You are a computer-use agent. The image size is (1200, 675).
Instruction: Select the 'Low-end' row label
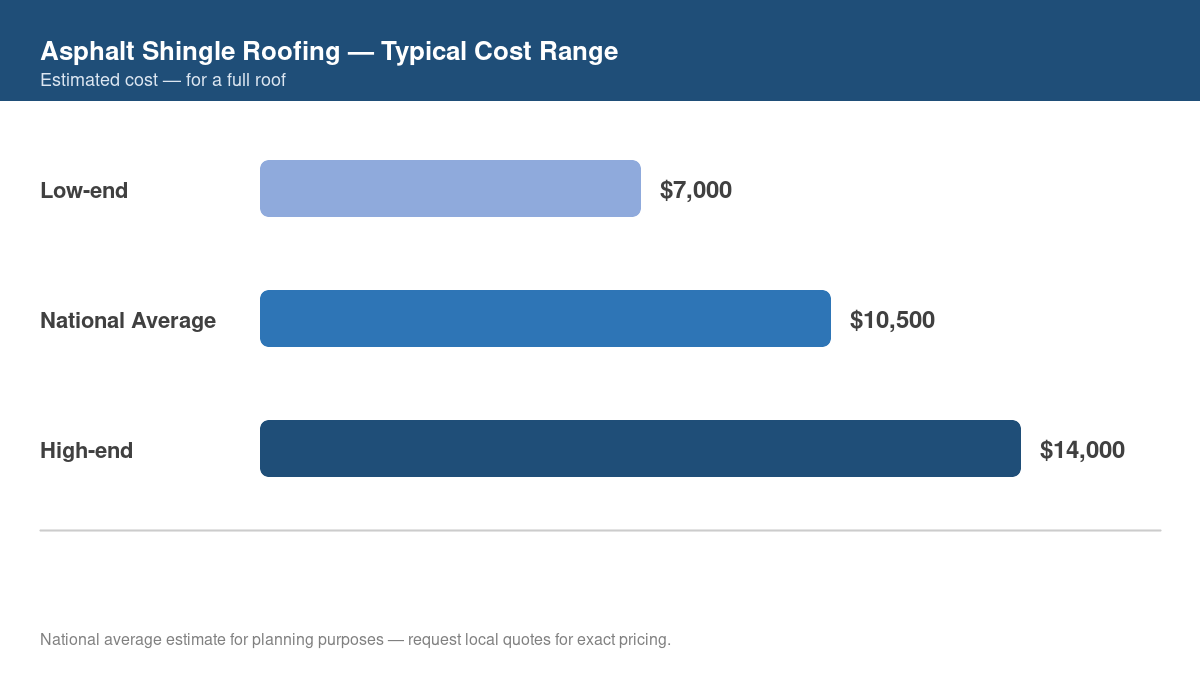(x=84, y=190)
